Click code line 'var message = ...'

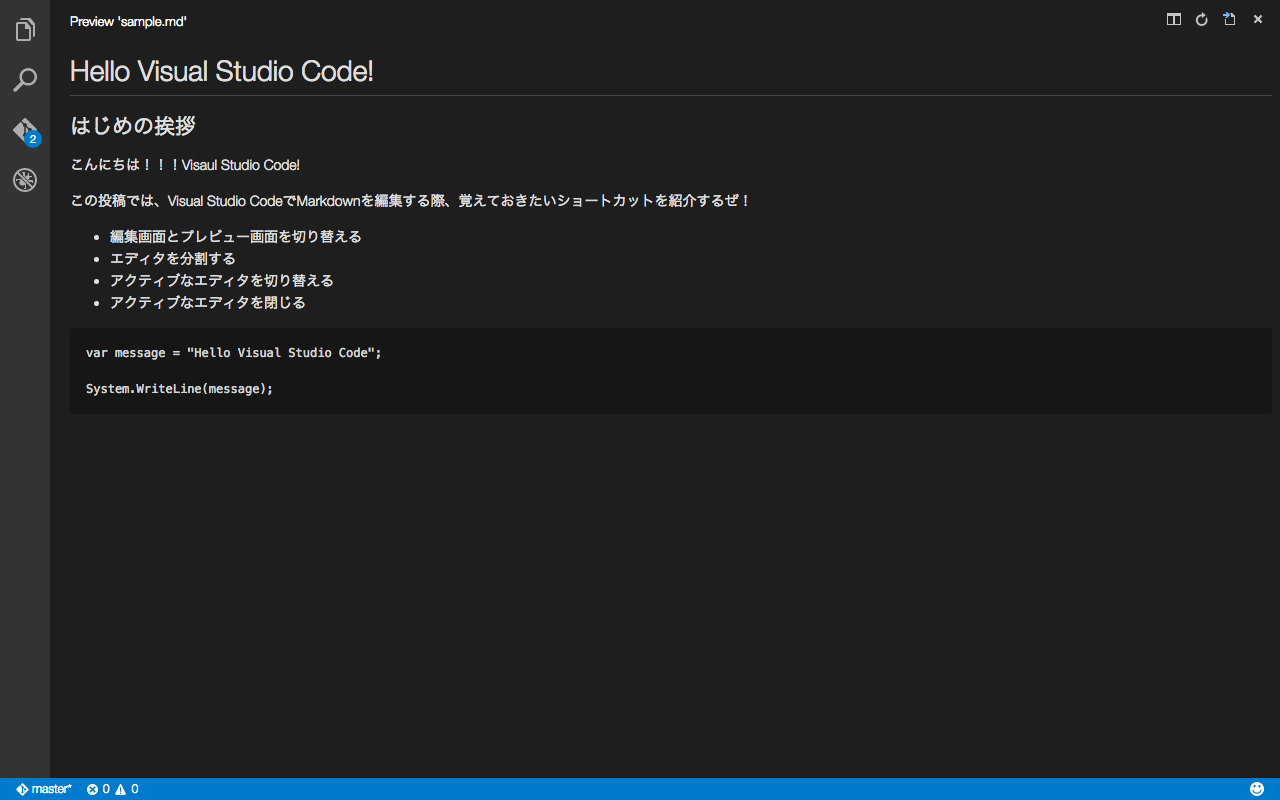pos(234,353)
